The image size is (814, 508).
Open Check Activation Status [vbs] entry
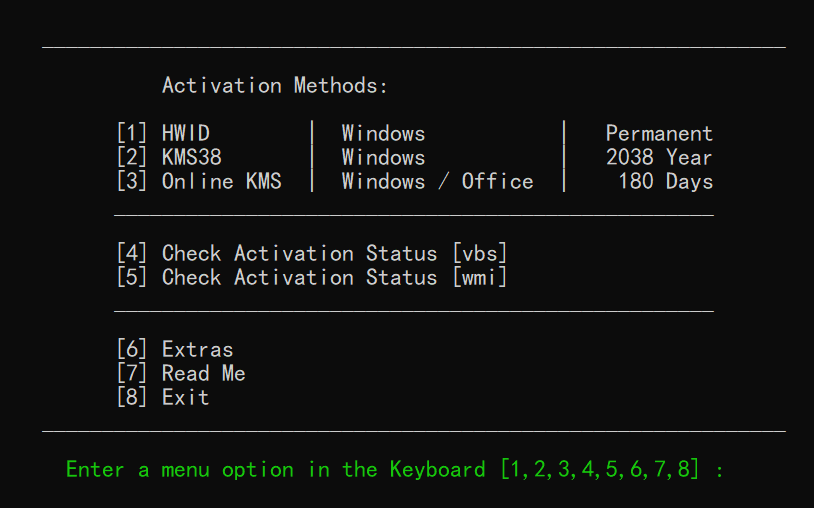tap(311, 254)
